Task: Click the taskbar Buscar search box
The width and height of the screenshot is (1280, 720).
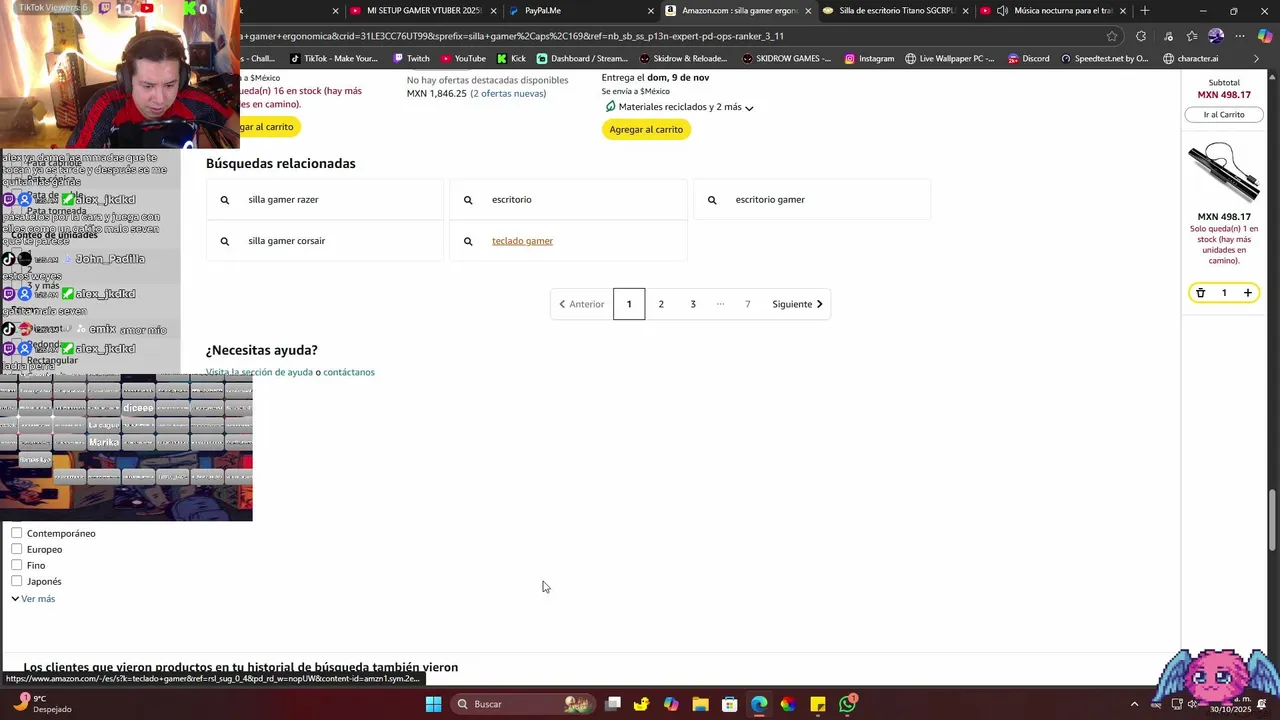Action: point(524,704)
